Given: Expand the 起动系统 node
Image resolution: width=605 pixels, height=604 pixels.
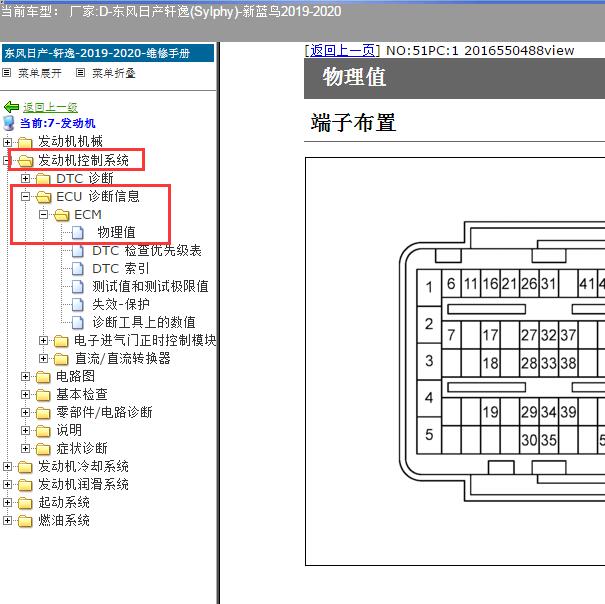Looking at the screenshot, I should coord(7,503).
